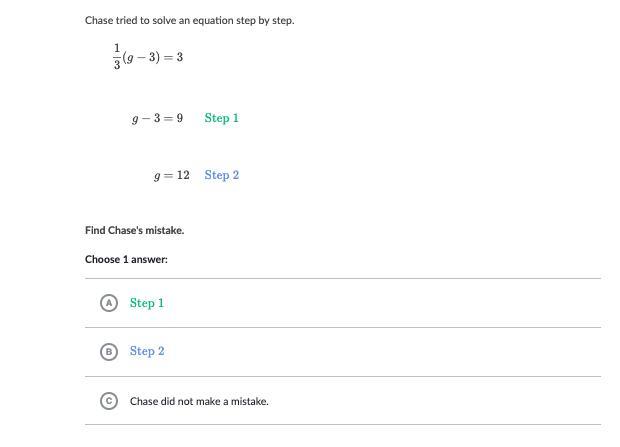Click blue Step 2 label beside g = 12

click(x=221, y=175)
